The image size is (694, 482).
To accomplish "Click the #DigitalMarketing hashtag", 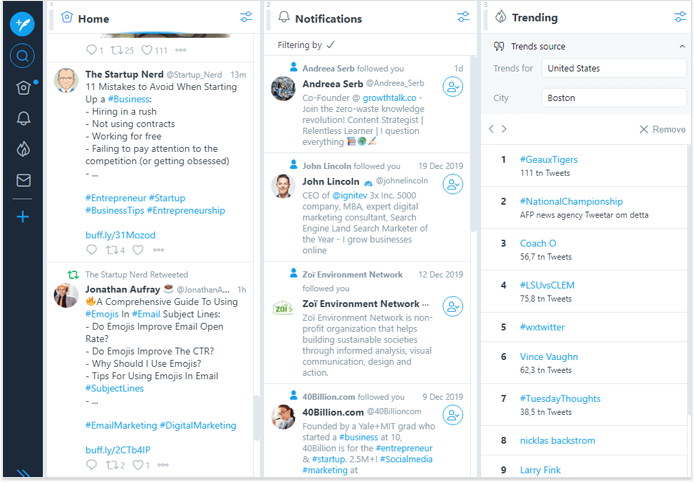I will pyautogui.click(x=198, y=425).
